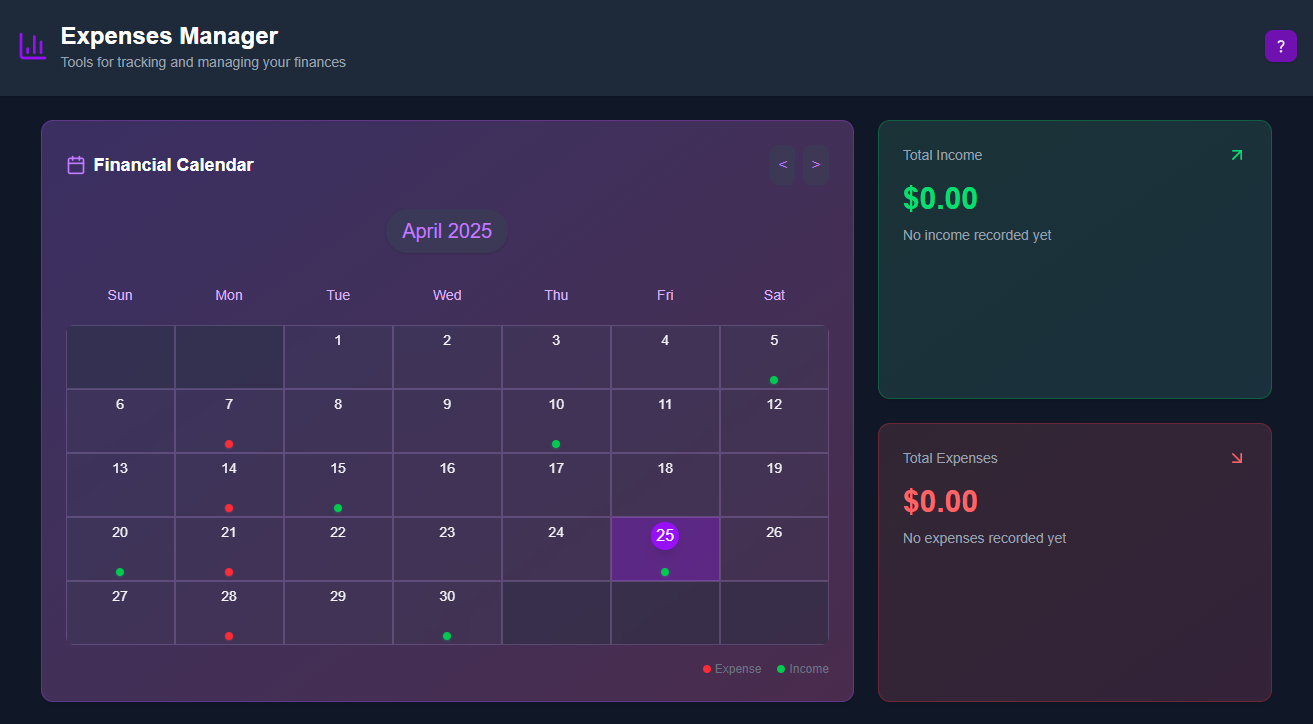
Task: Click the green $0.00 income amount
Action: (940, 198)
